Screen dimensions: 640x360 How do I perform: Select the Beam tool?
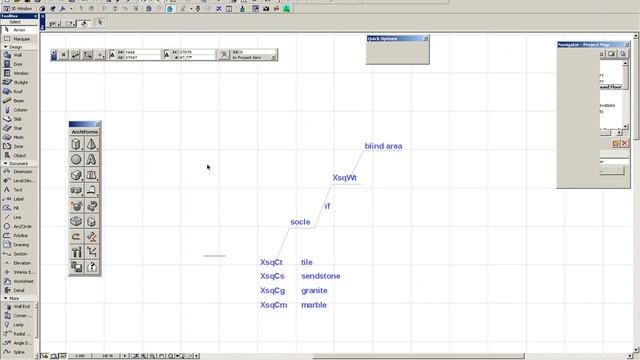tap(18, 100)
